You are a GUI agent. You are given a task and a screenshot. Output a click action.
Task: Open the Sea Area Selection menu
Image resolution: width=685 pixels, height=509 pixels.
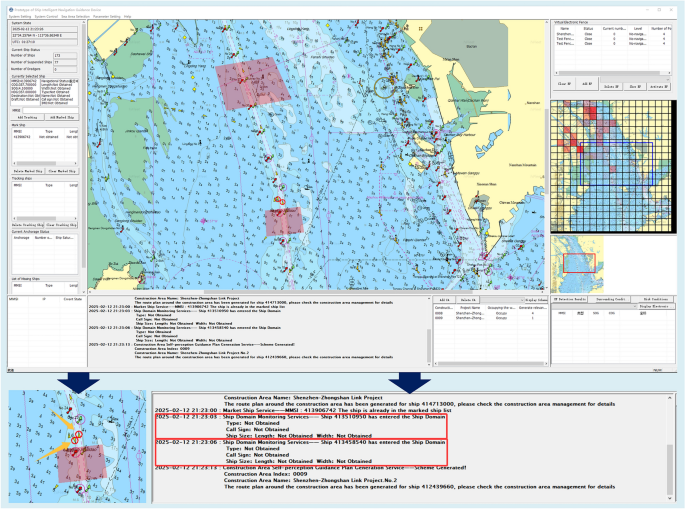click(75, 17)
